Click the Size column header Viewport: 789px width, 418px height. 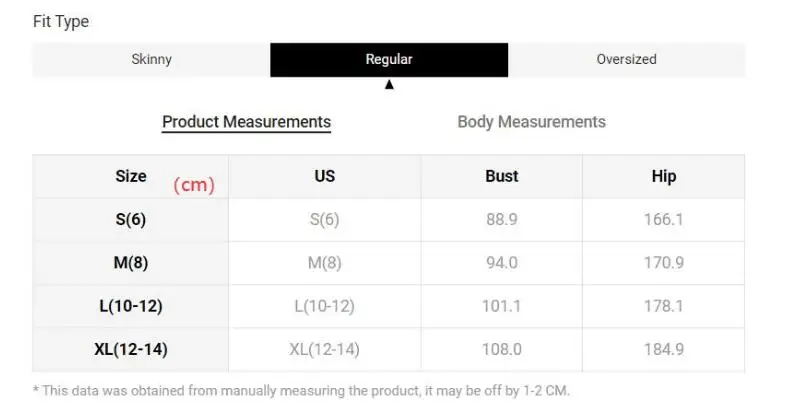pyautogui.click(x=131, y=176)
